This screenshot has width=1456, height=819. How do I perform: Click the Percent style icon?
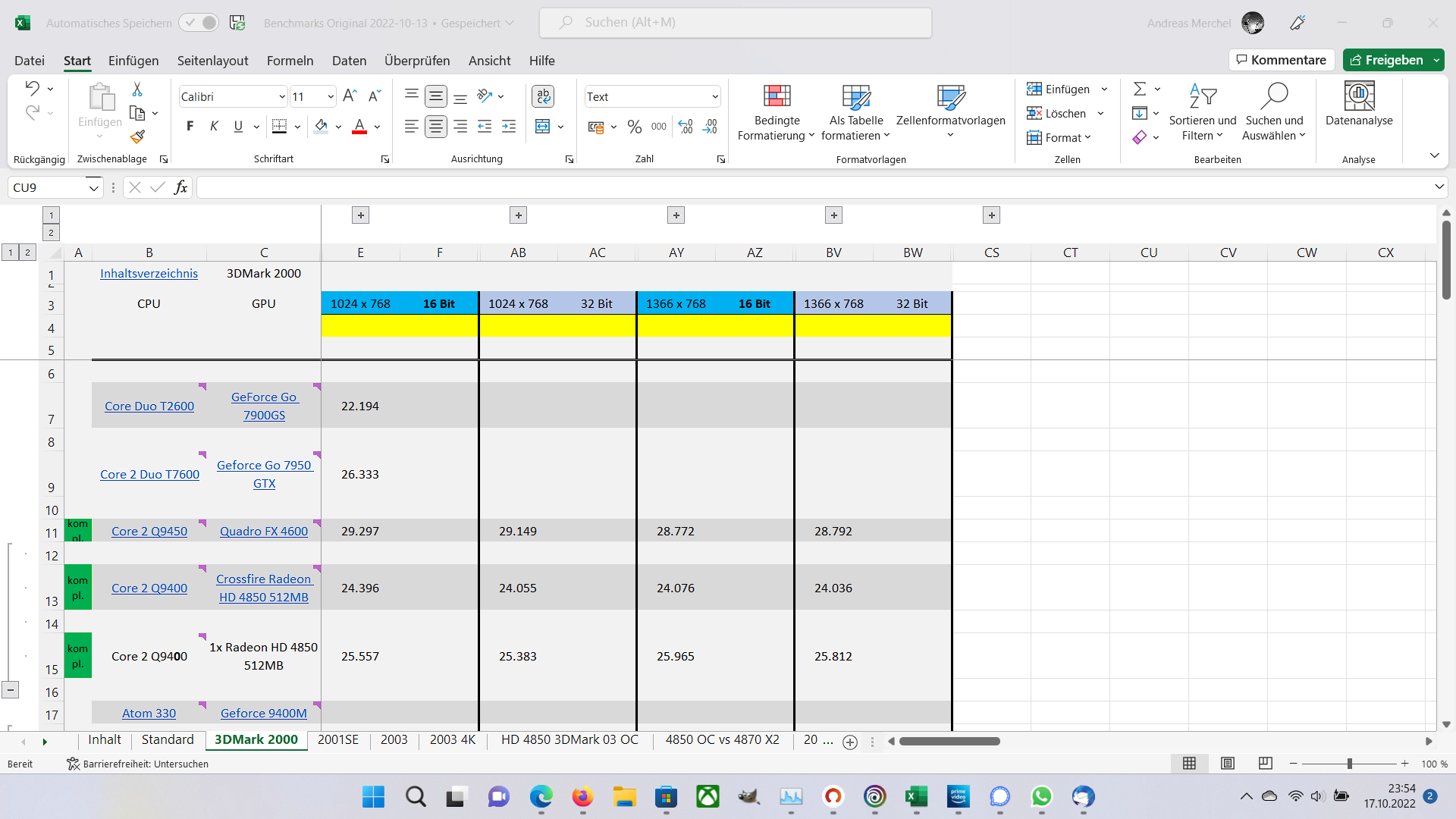click(x=635, y=127)
